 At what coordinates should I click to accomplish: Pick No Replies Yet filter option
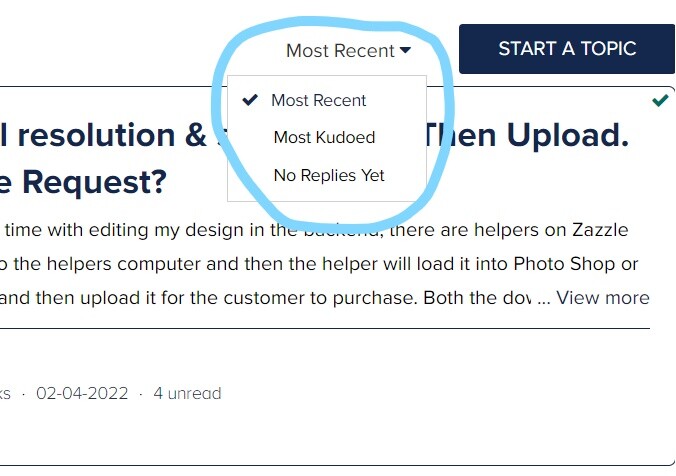pyautogui.click(x=329, y=175)
